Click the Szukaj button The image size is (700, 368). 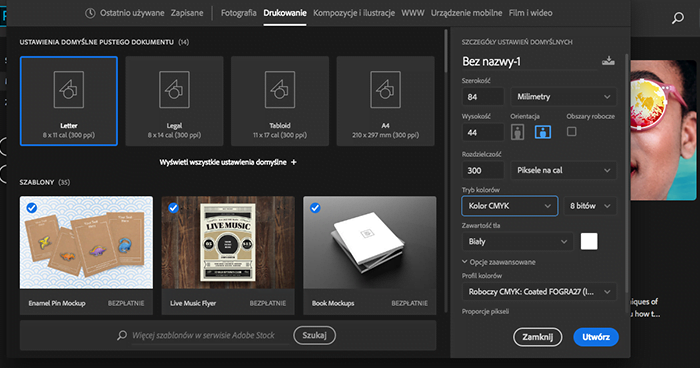click(315, 335)
